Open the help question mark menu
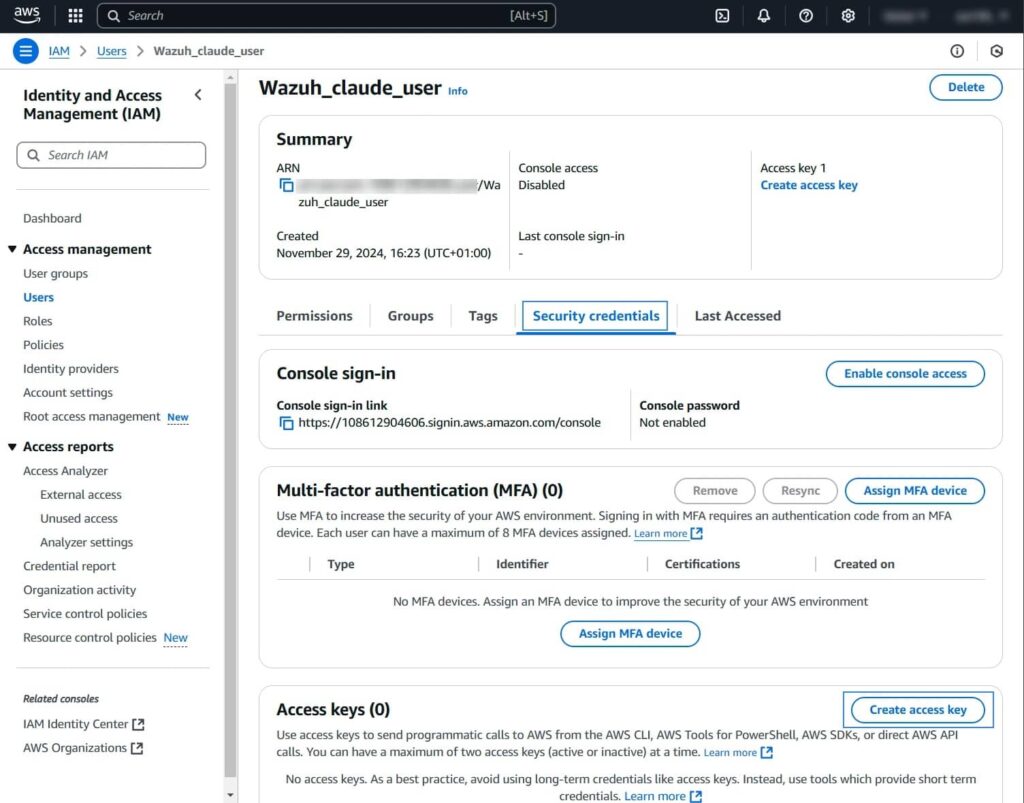Screen dimensions: 1024x803 pos(806,16)
